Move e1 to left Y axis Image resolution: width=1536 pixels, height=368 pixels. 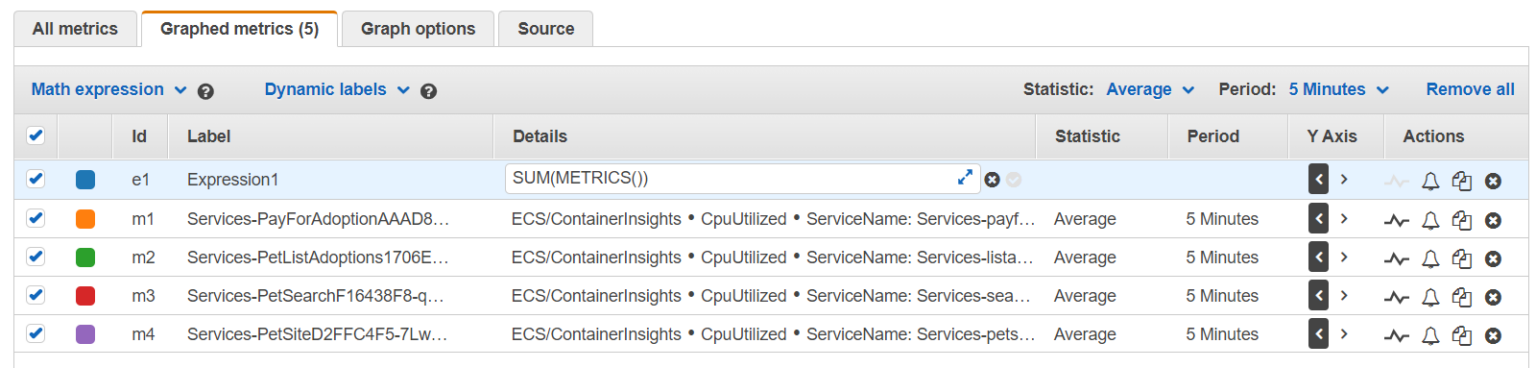coord(1318,180)
